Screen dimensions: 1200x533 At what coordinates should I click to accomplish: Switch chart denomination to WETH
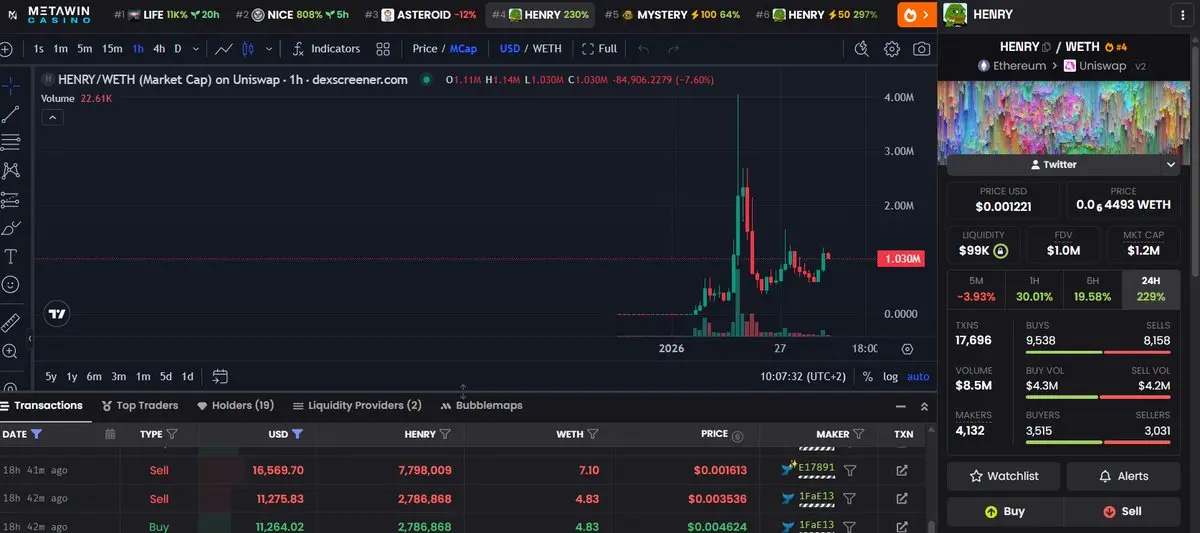(547, 49)
